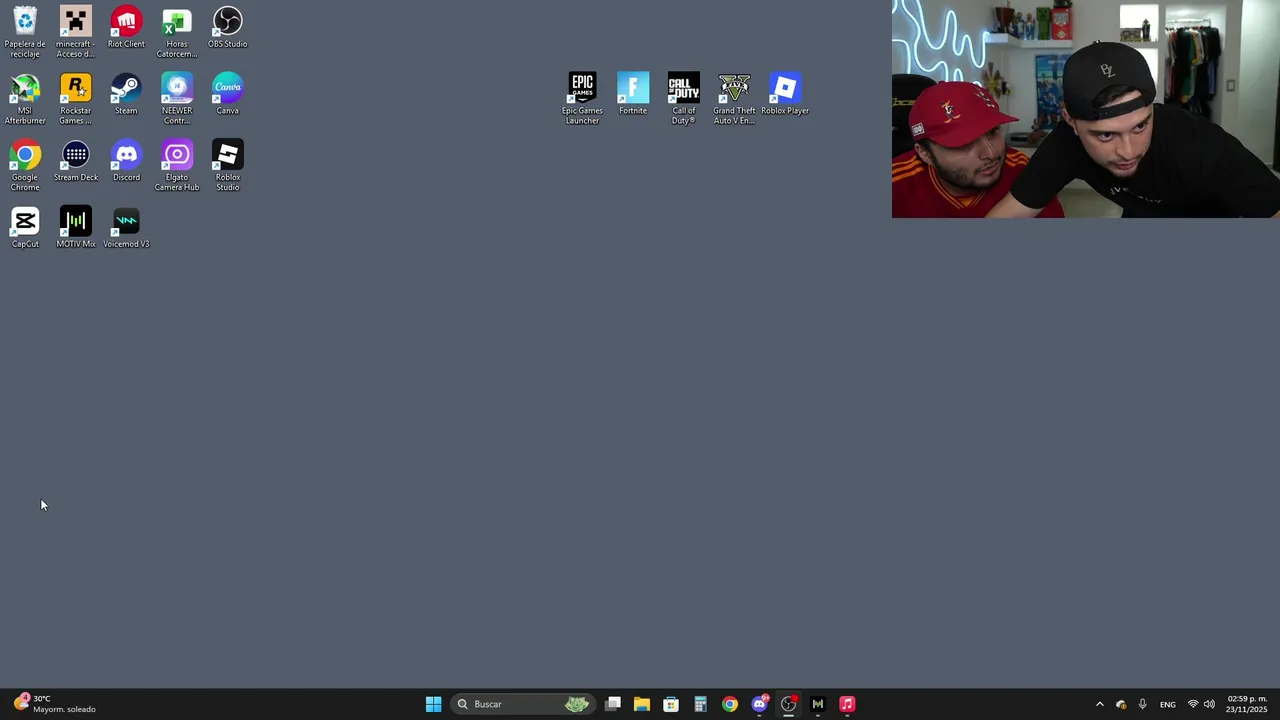Select the Epic Games Launcher icon
The width and height of the screenshot is (1280, 720).
582,99
